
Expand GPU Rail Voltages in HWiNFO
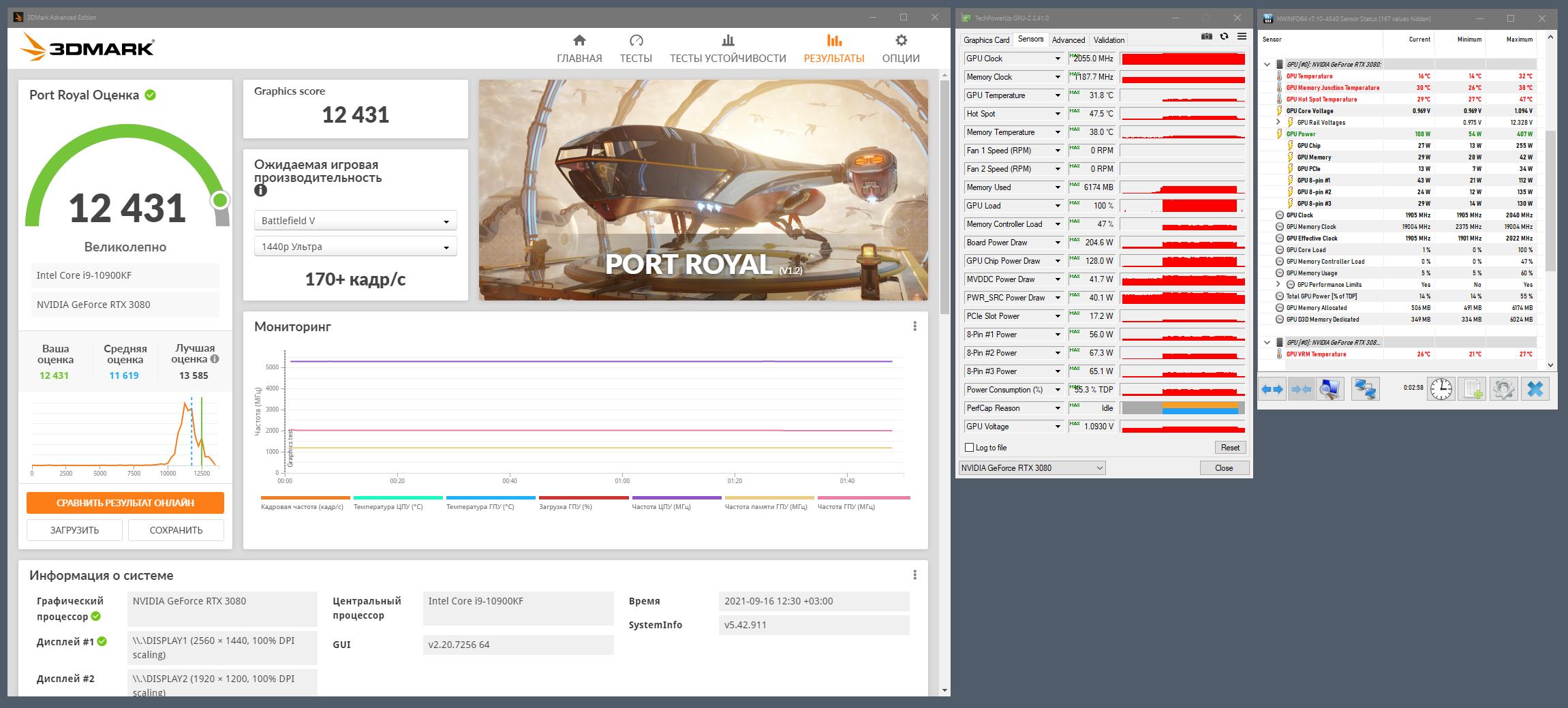(x=1278, y=123)
